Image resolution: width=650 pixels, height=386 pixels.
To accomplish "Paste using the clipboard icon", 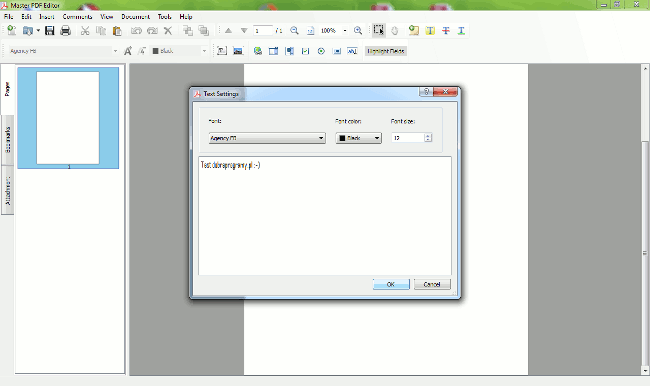I will pos(117,30).
